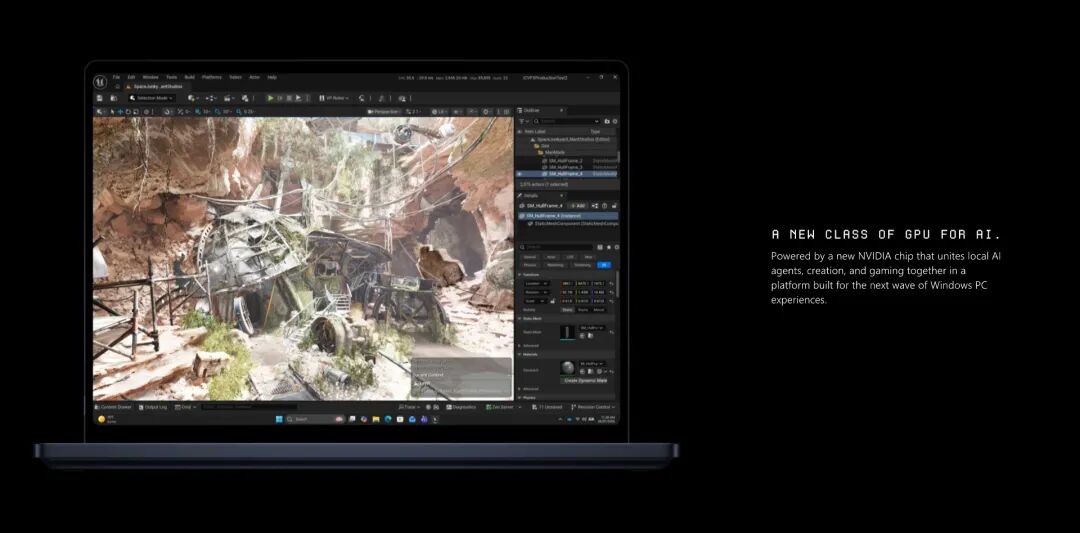Click the Unreal Engine logo icon
This screenshot has height=533, width=1080.
(x=100, y=82)
